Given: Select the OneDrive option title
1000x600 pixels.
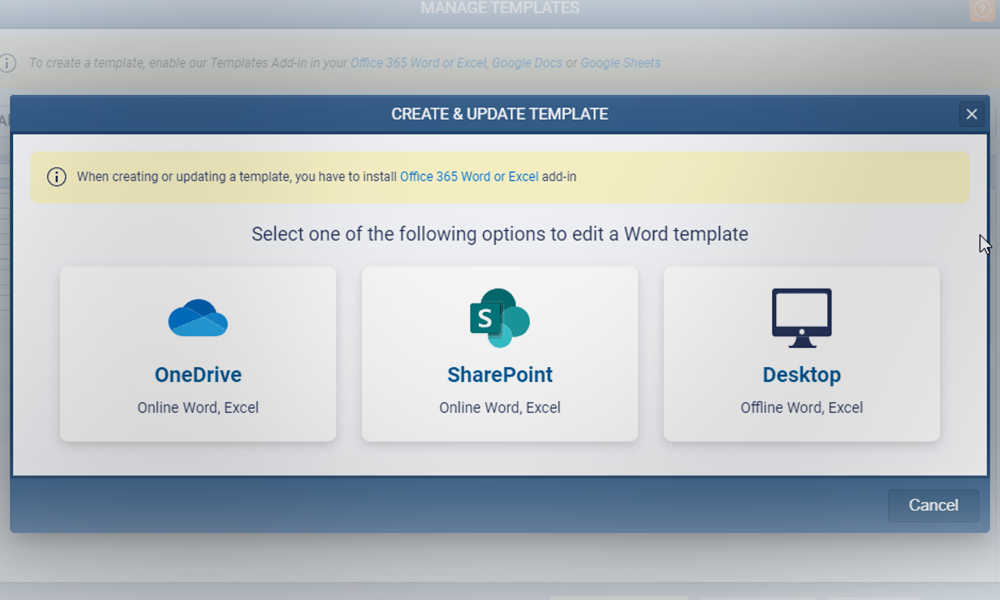Looking at the screenshot, I should [198, 375].
